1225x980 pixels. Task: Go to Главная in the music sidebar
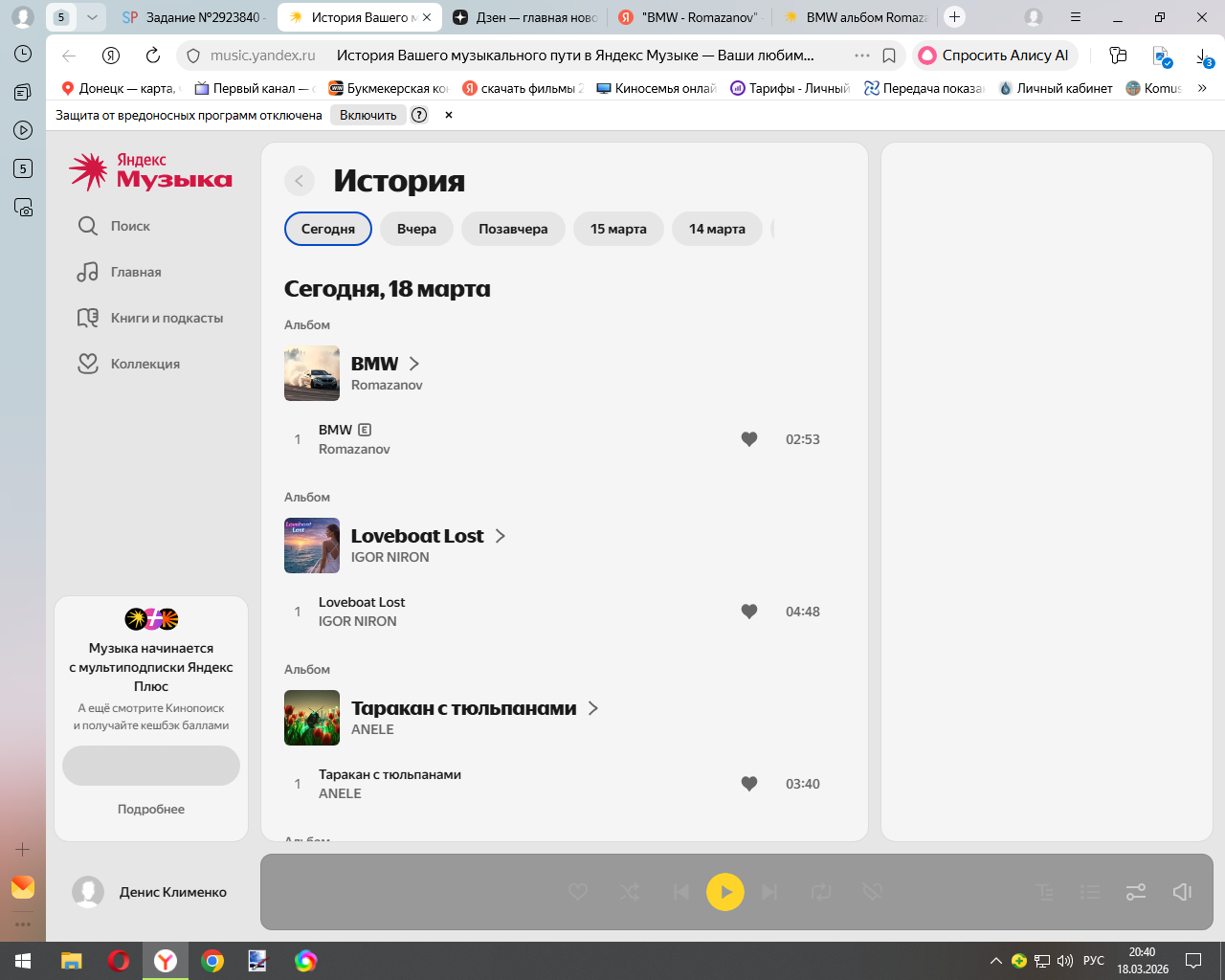(x=120, y=272)
